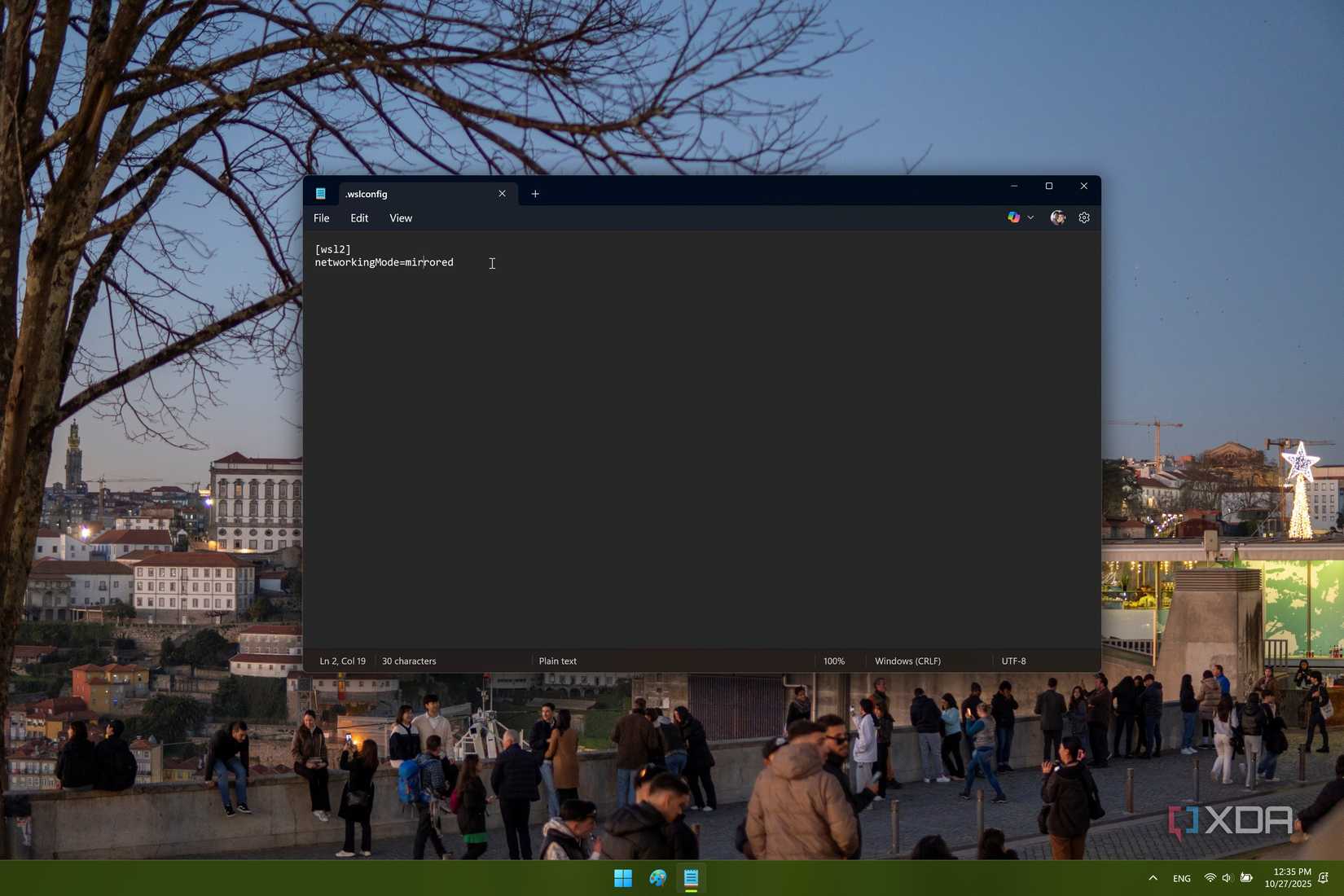Launch Copilot from the Notepad toolbar
Viewport: 1344px width, 896px height.
tap(1013, 217)
